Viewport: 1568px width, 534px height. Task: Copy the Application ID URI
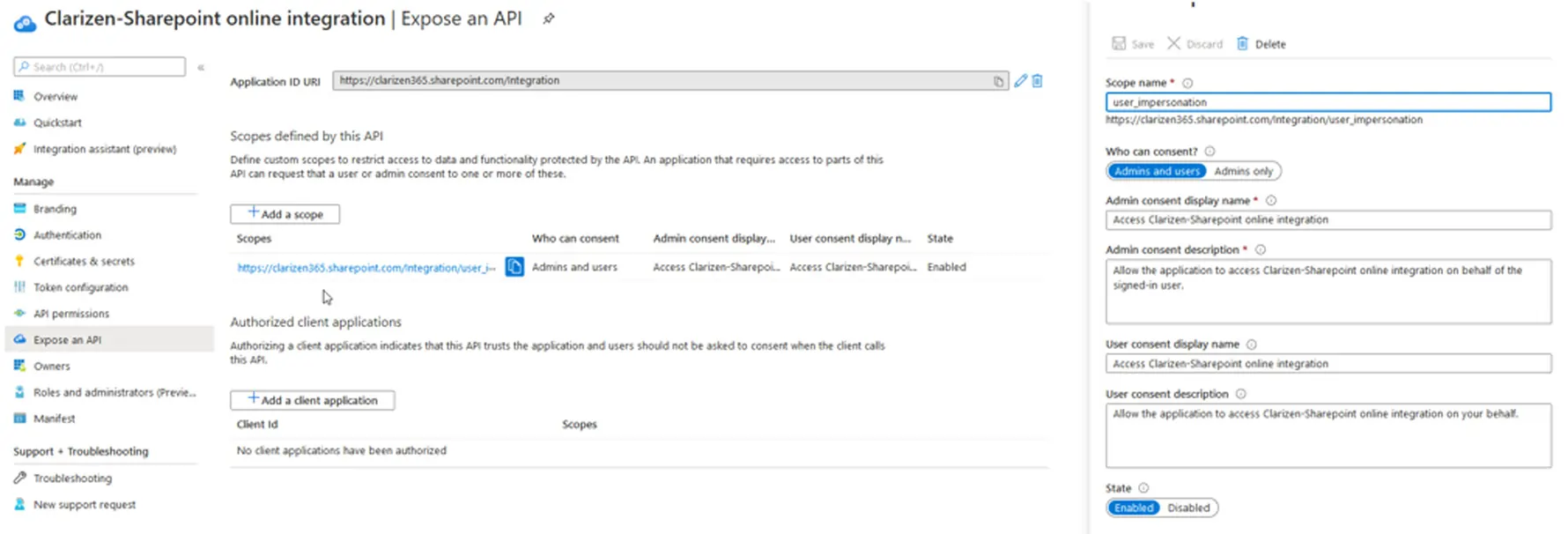(x=998, y=81)
